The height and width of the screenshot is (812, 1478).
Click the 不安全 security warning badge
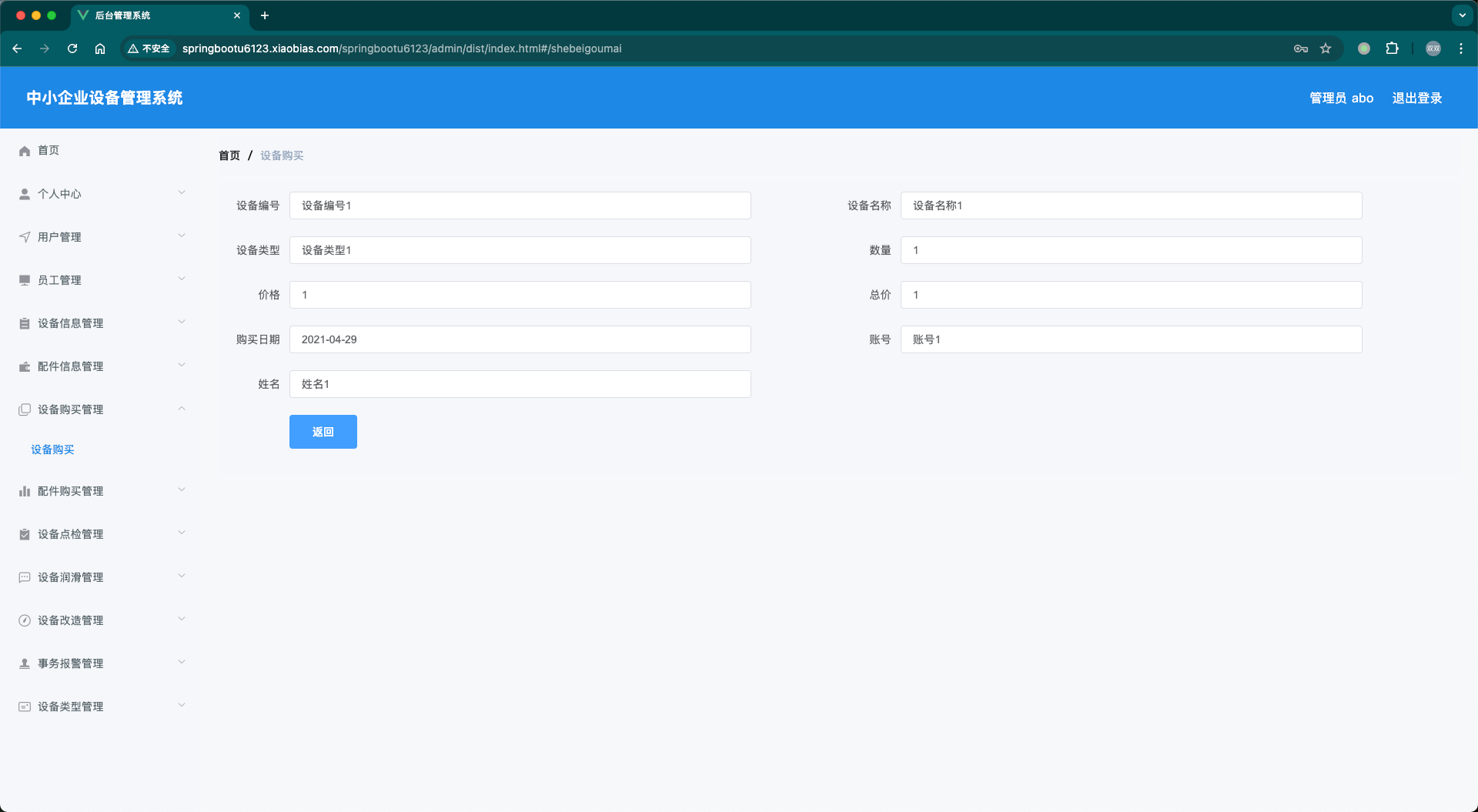tap(149, 48)
